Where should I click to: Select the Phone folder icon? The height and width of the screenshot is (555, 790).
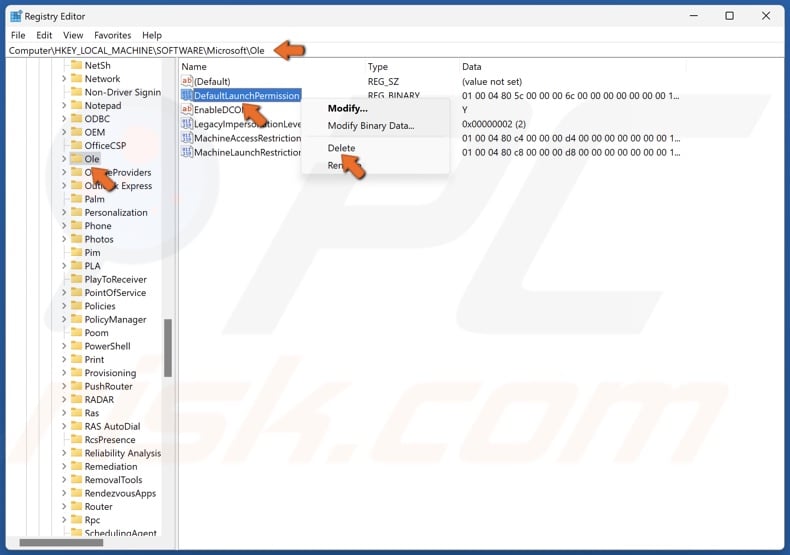tap(77, 226)
